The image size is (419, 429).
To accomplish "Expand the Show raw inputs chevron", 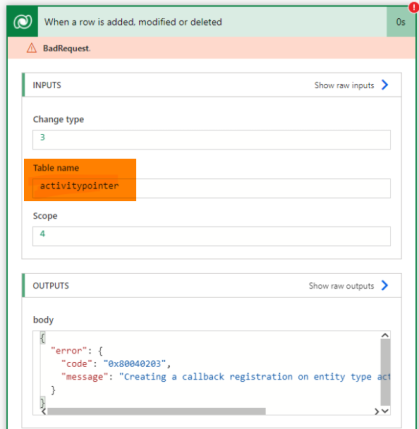I will pos(385,85).
